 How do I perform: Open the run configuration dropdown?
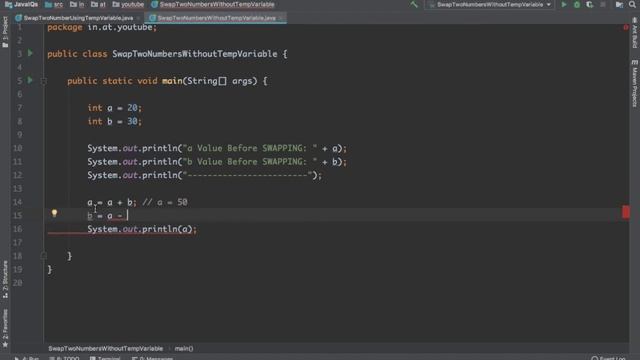(490, 4)
